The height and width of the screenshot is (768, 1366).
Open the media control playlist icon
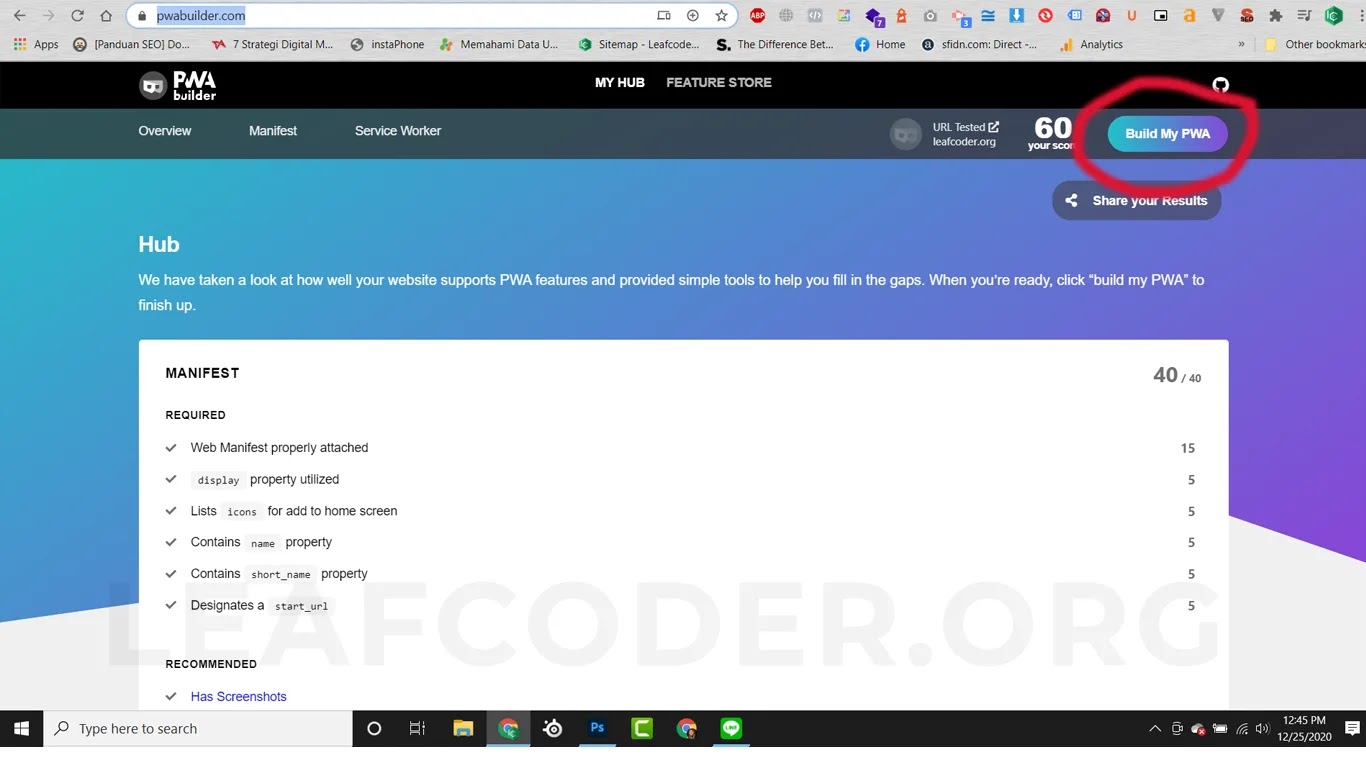point(1304,16)
